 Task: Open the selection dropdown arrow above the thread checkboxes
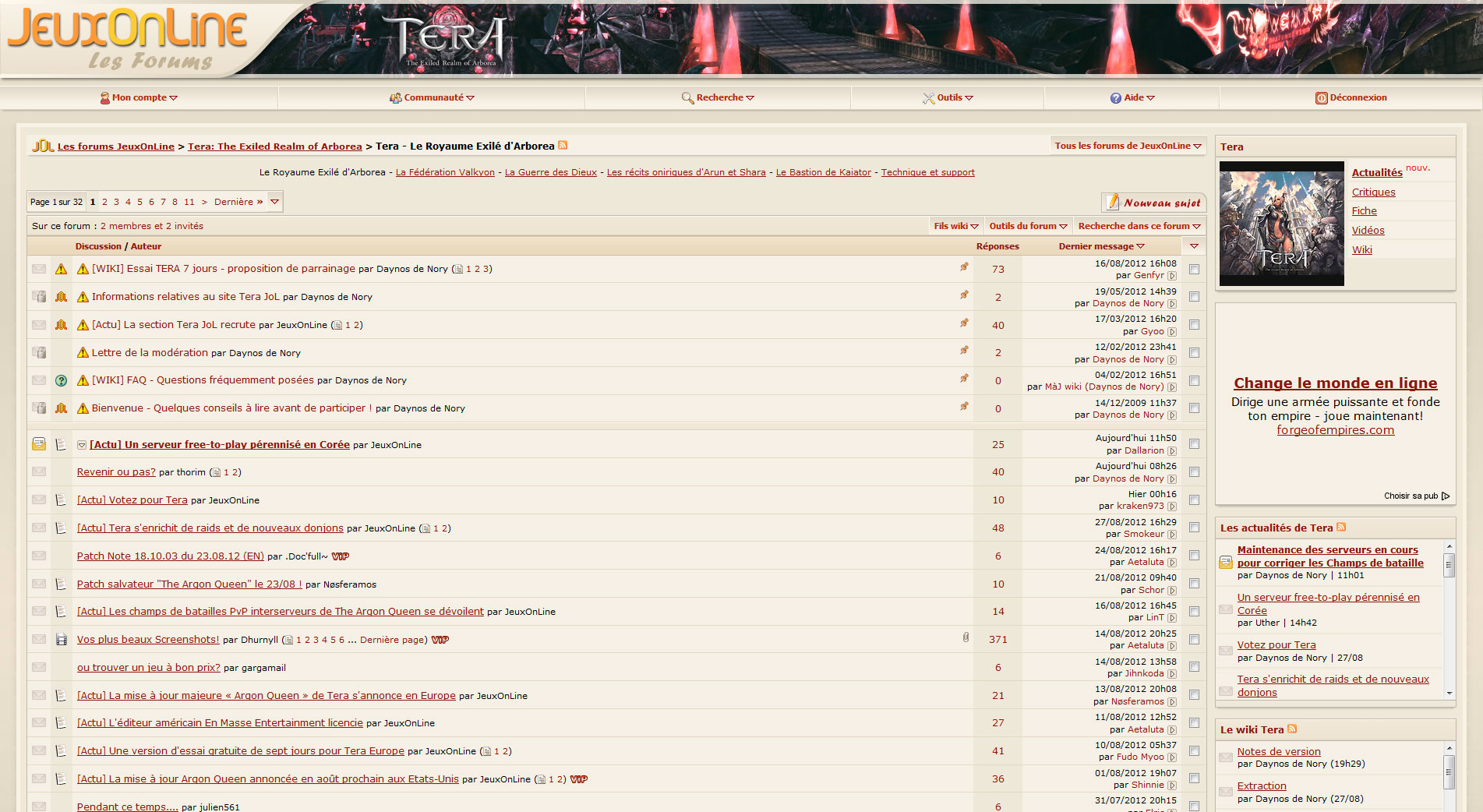[1194, 246]
